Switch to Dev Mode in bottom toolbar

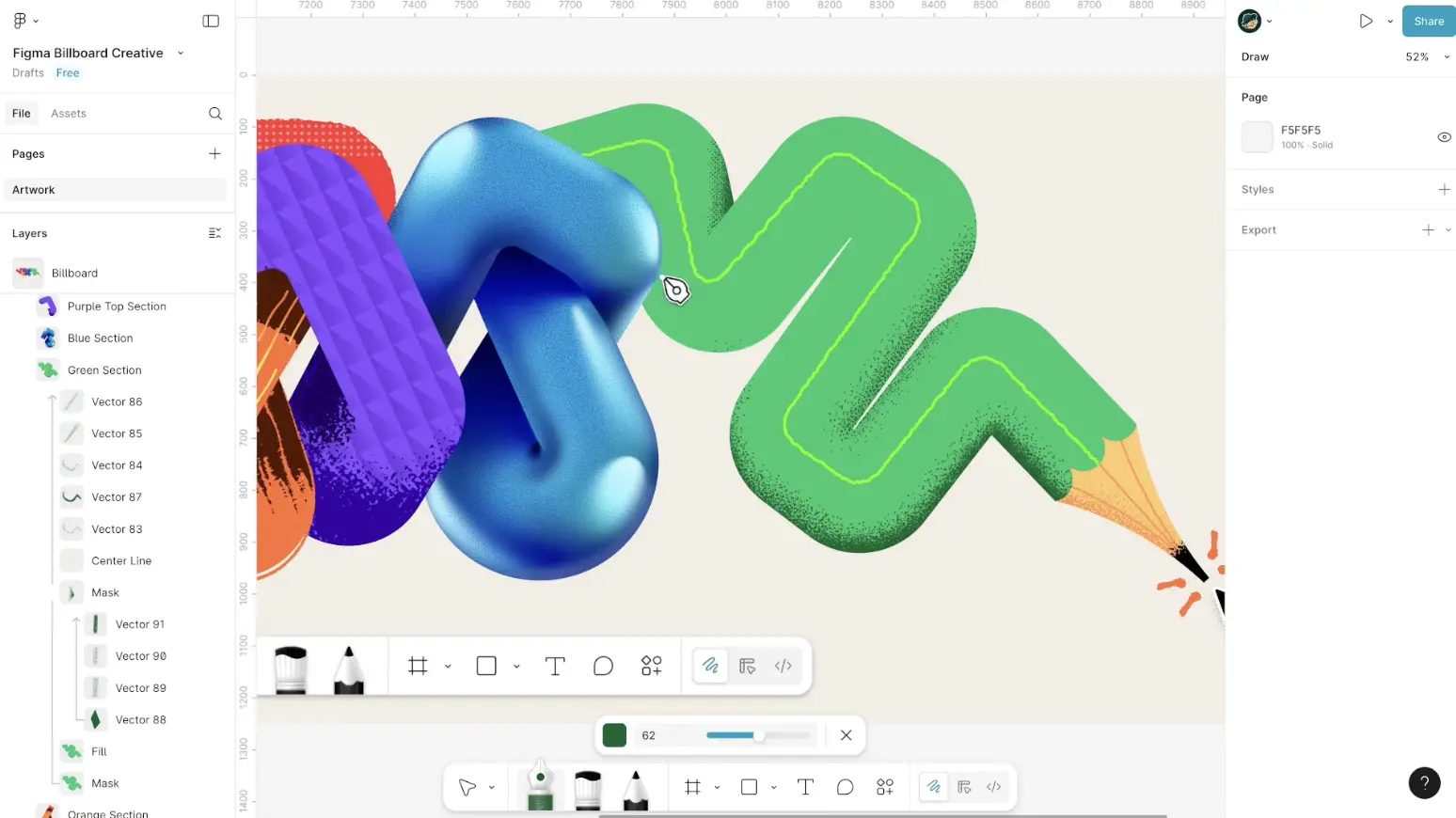993,787
